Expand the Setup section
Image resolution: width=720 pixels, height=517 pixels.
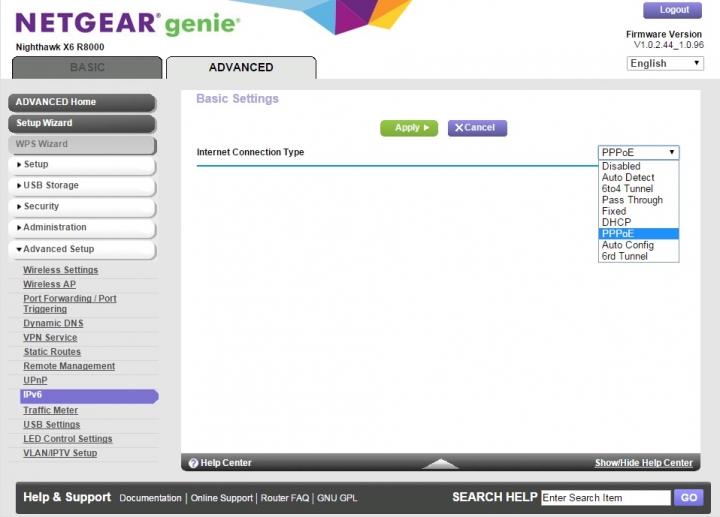pos(82,165)
